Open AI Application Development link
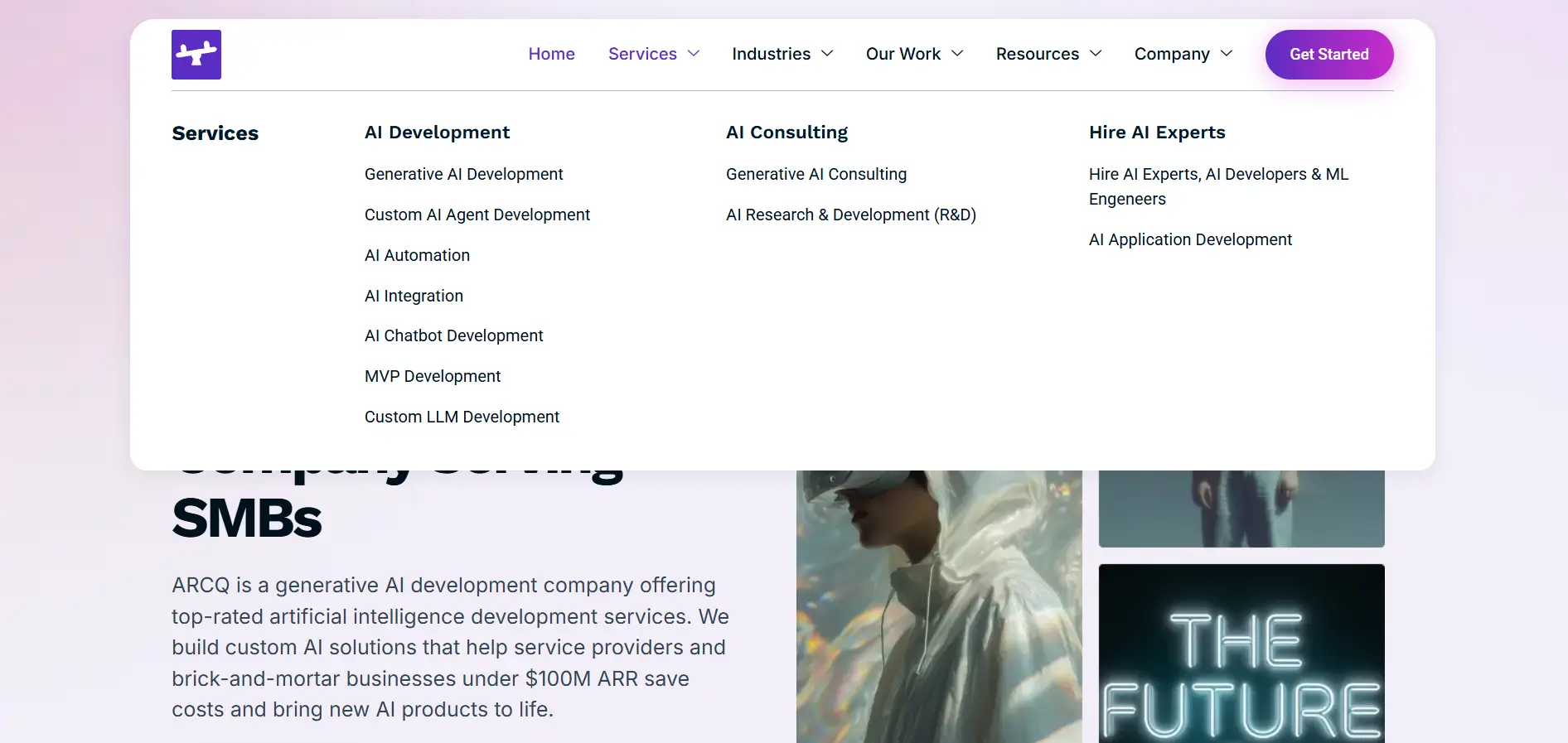 1190,239
